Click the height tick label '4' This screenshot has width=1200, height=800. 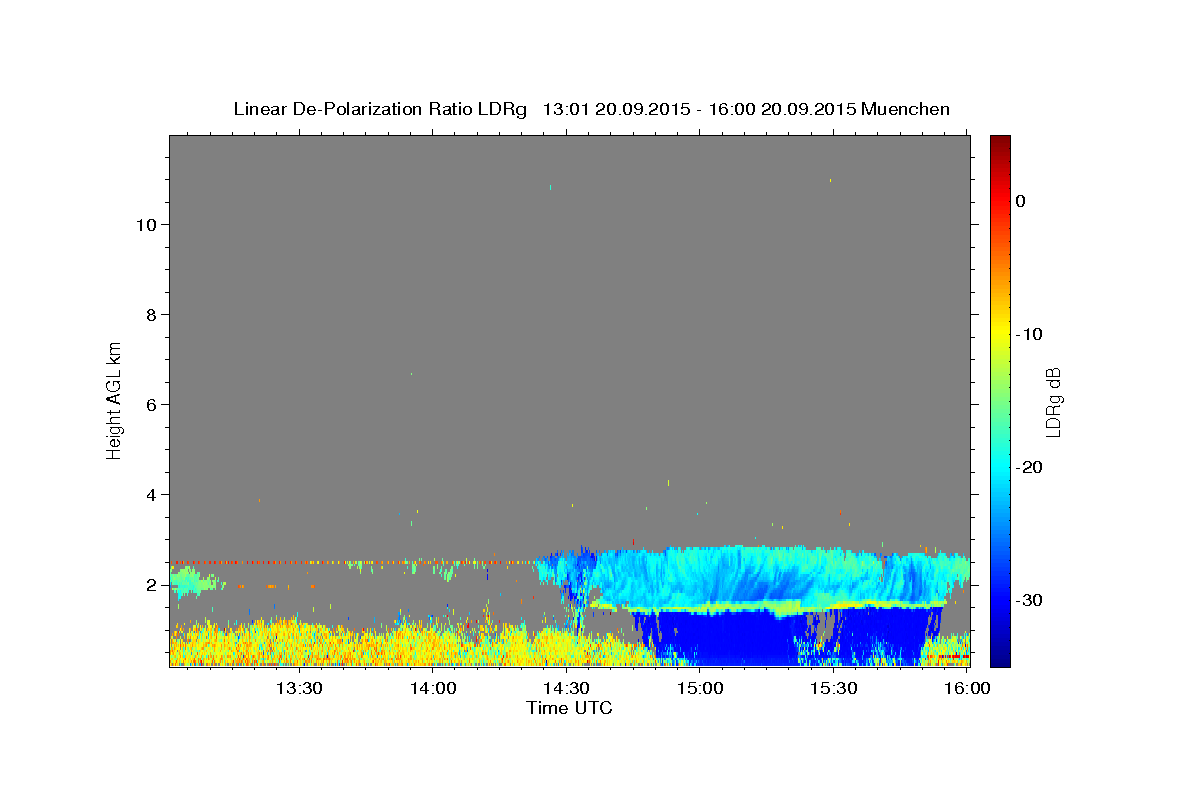pos(151,494)
